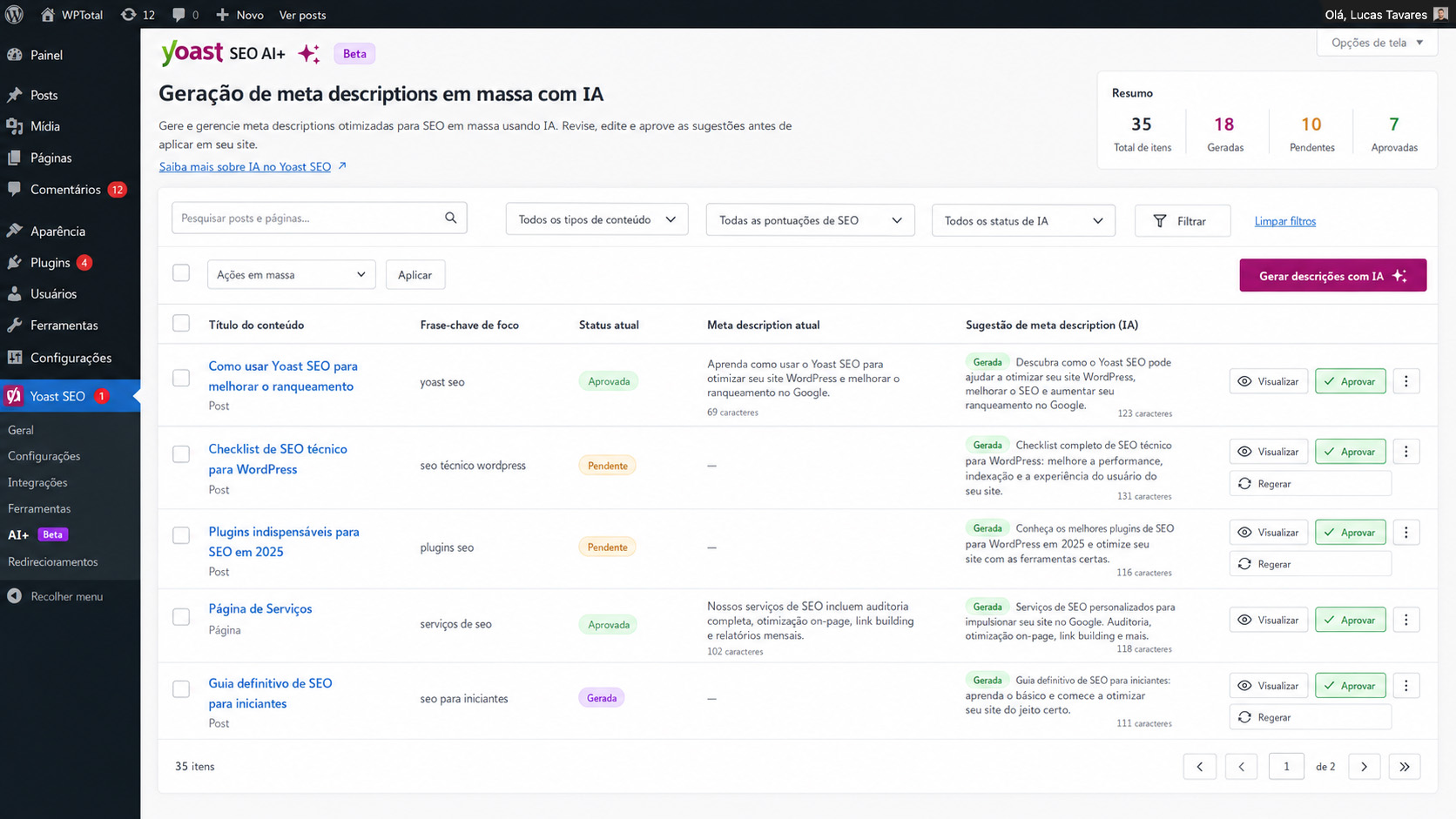The height and width of the screenshot is (819, 1456).
Task: Open Ferramentas wrench icon in sidebar
Action: (x=15, y=325)
